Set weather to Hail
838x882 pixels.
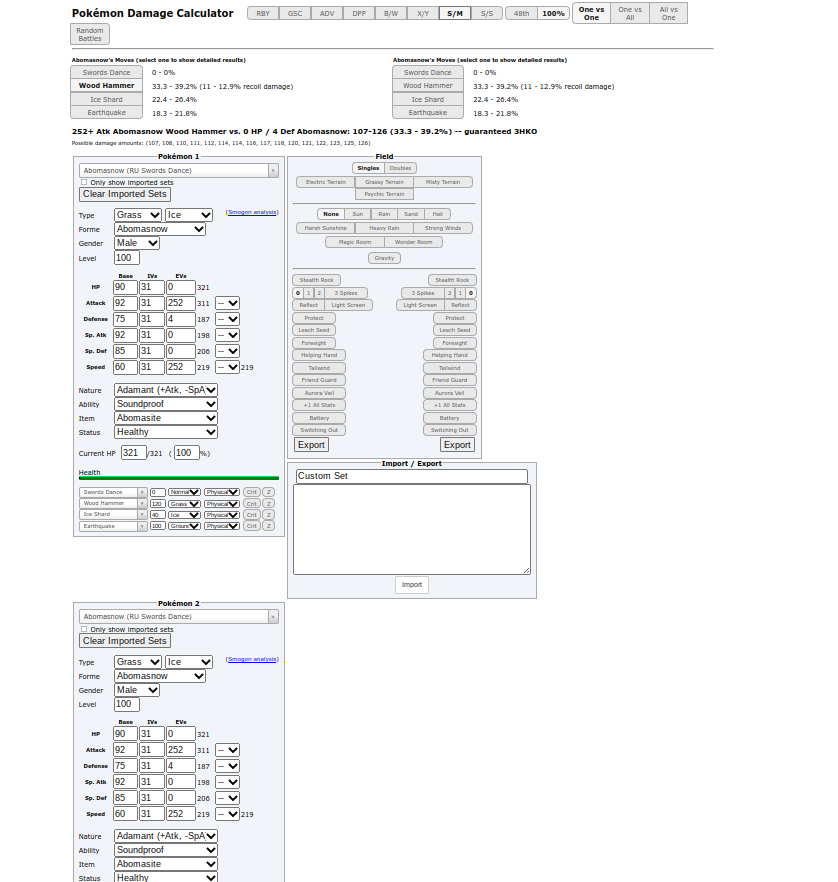pyautogui.click(x=438, y=214)
